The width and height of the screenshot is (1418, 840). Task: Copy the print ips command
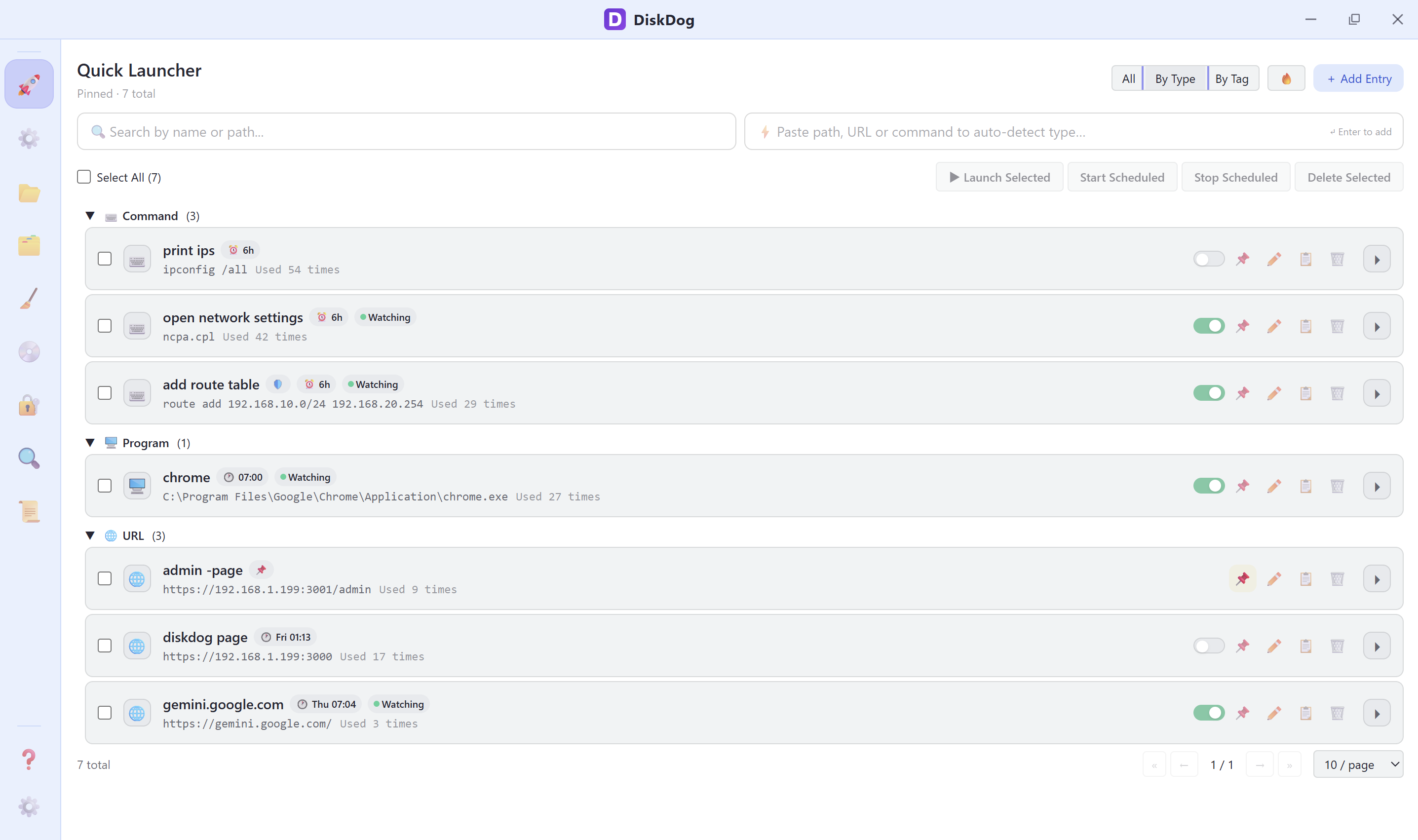click(1306, 259)
